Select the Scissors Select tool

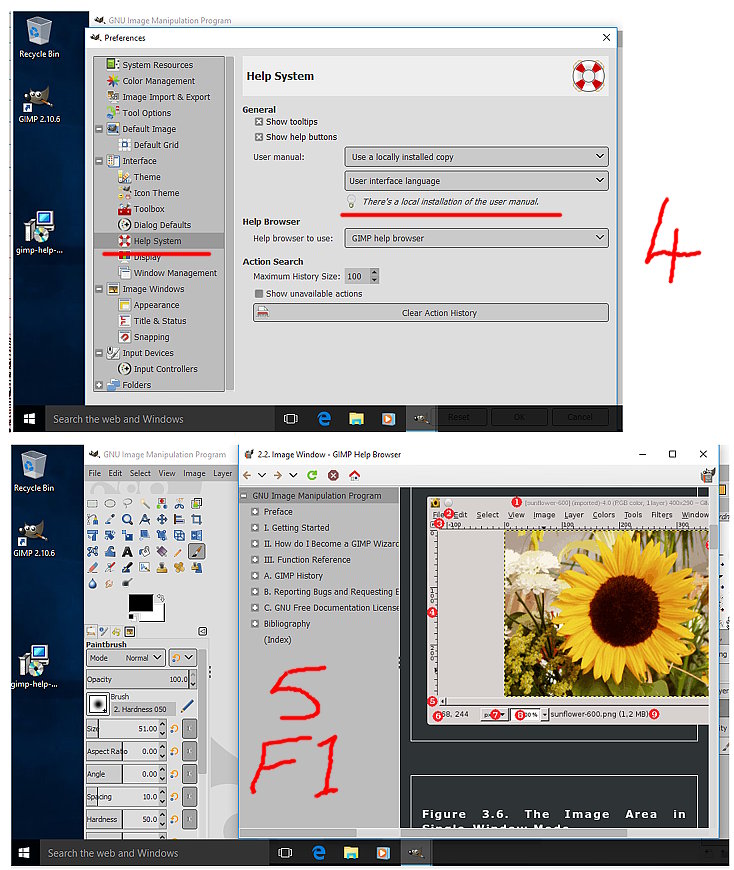[x=179, y=503]
